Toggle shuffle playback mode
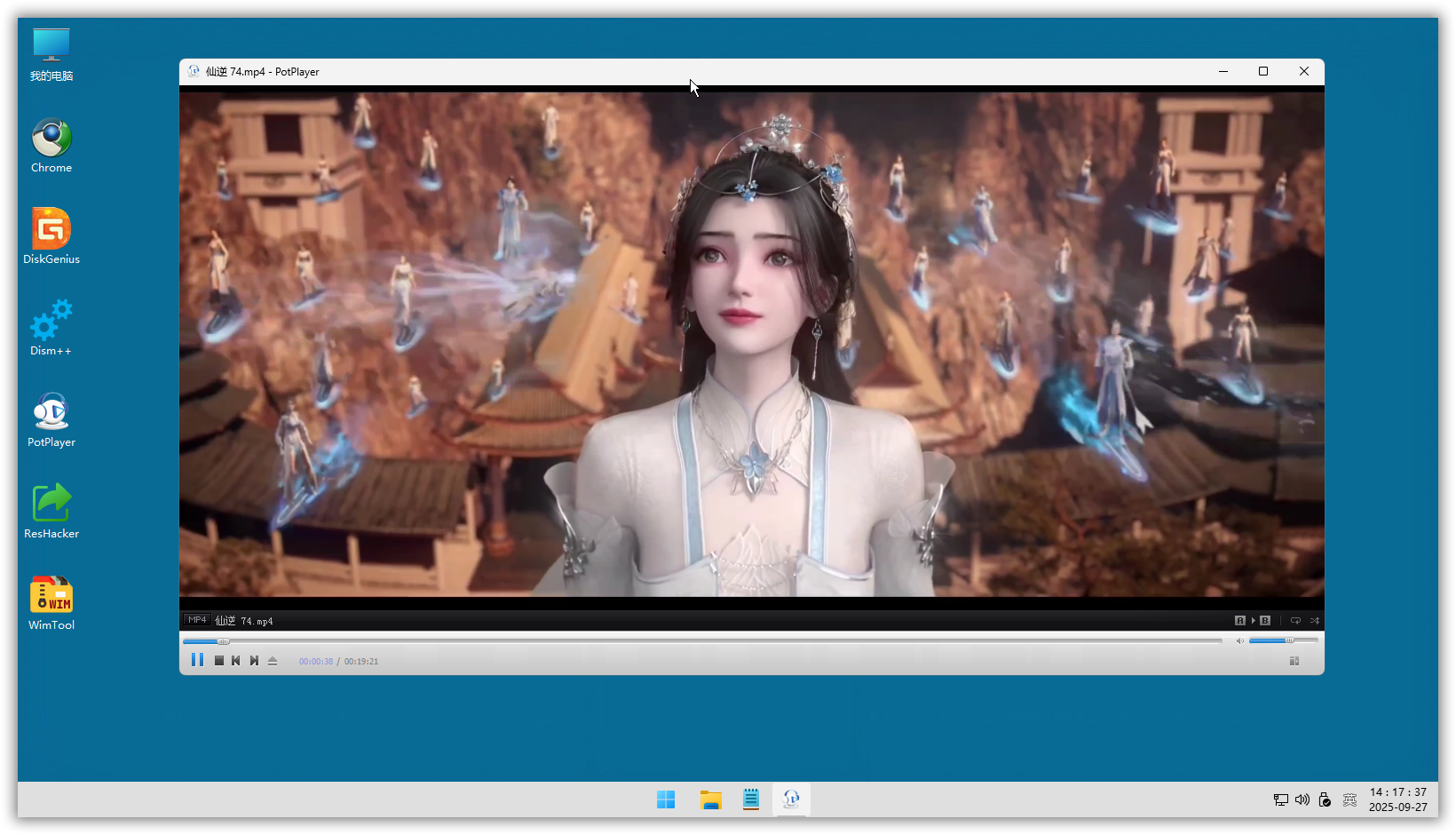Viewport: 1456px width, 835px height. point(1315,620)
